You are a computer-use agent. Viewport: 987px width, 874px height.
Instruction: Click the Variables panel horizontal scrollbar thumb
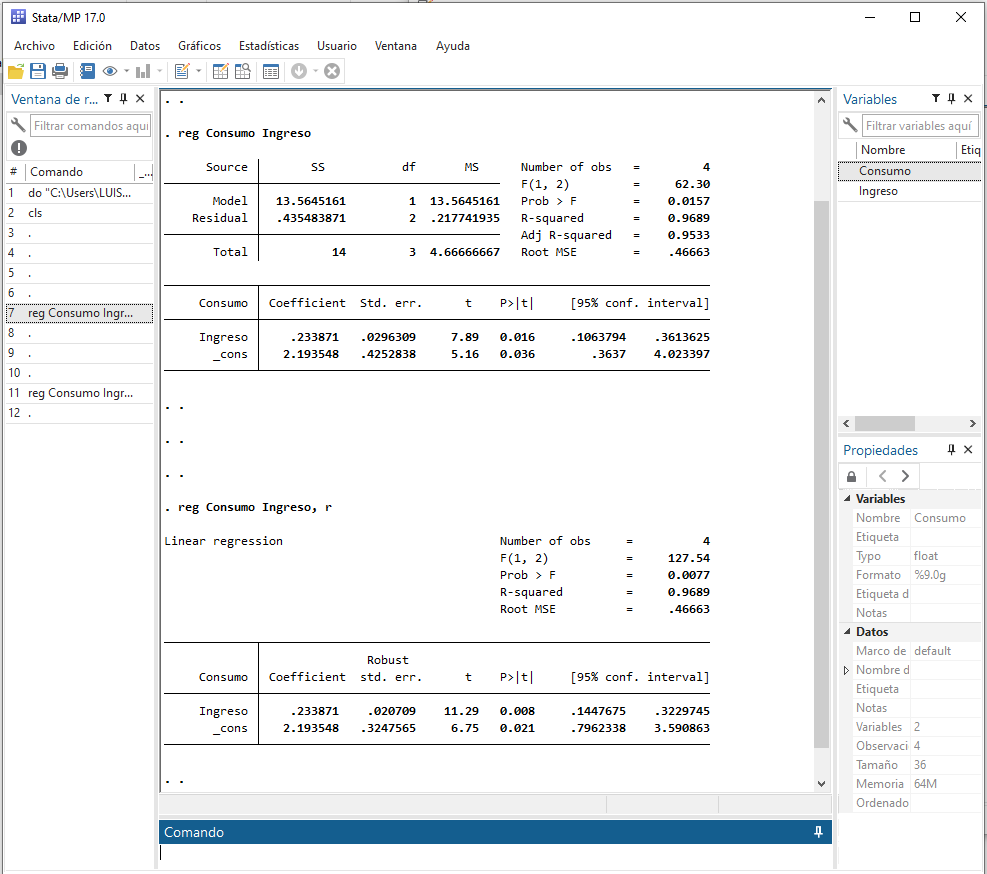(884, 423)
